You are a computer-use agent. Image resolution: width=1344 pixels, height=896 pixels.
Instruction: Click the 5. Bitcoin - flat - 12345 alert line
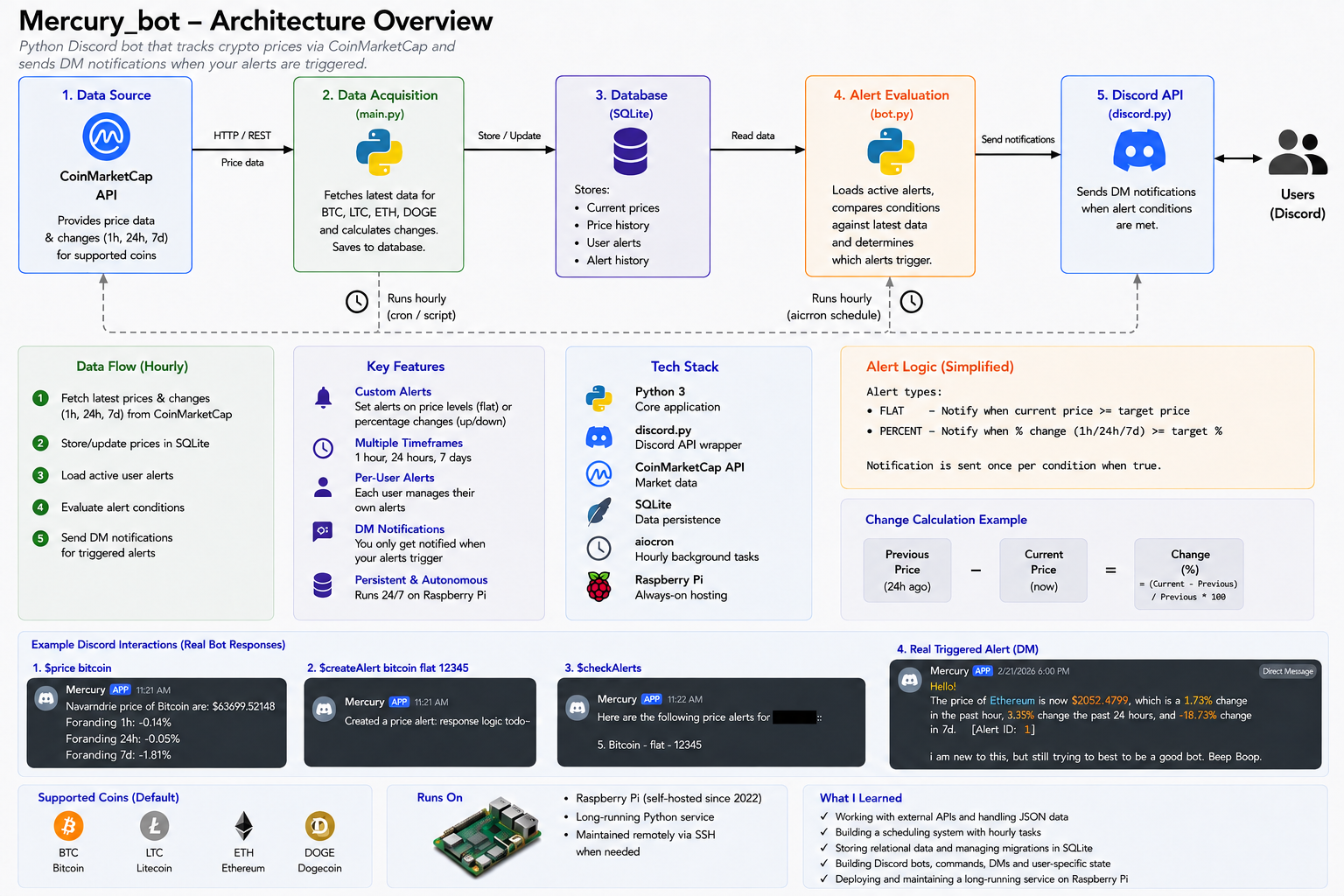tap(649, 745)
